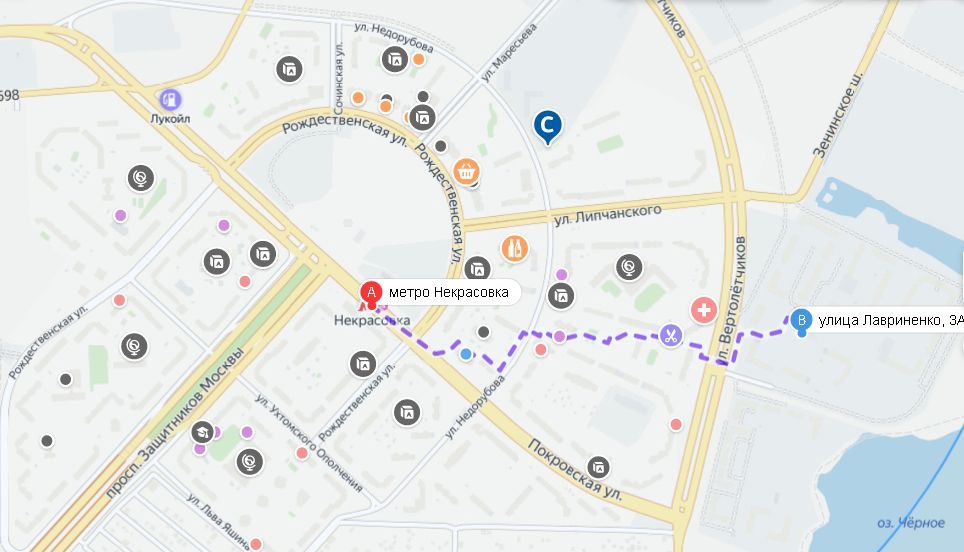Viewport: 964px width, 552px height.
Task: Select the blue marker C pin
Action: [547, 127]
